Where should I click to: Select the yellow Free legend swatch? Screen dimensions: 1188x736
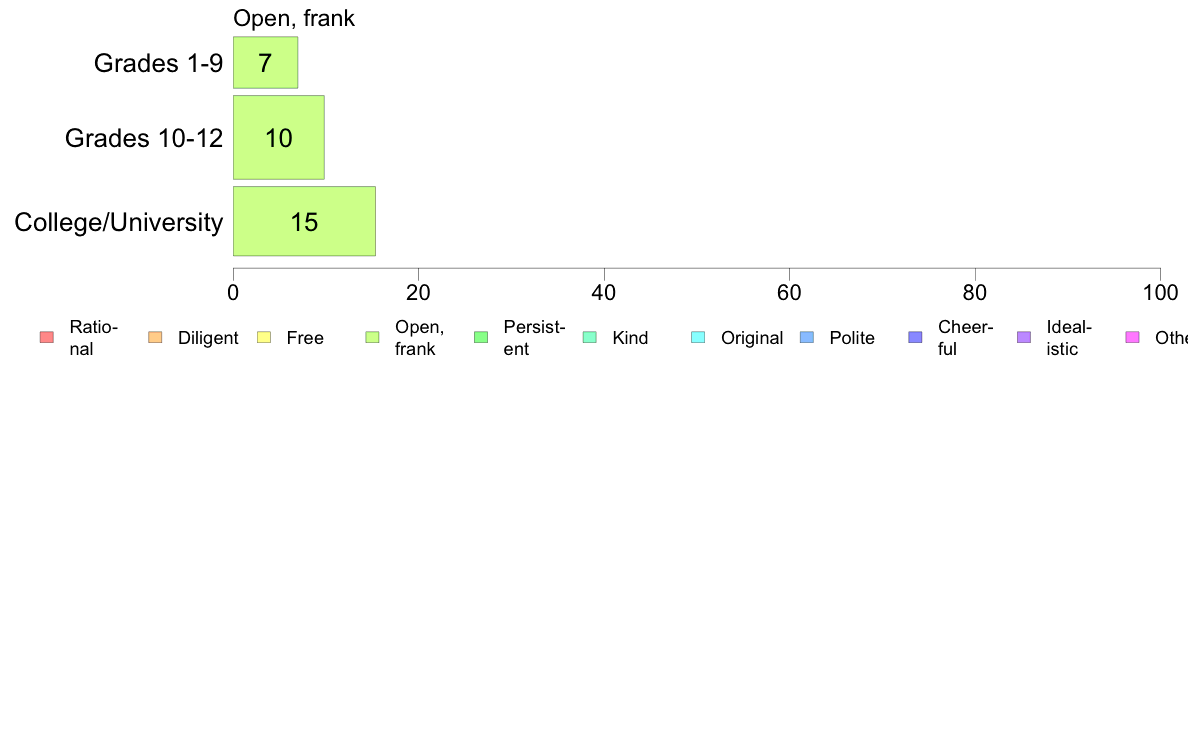tap(264, 337)
